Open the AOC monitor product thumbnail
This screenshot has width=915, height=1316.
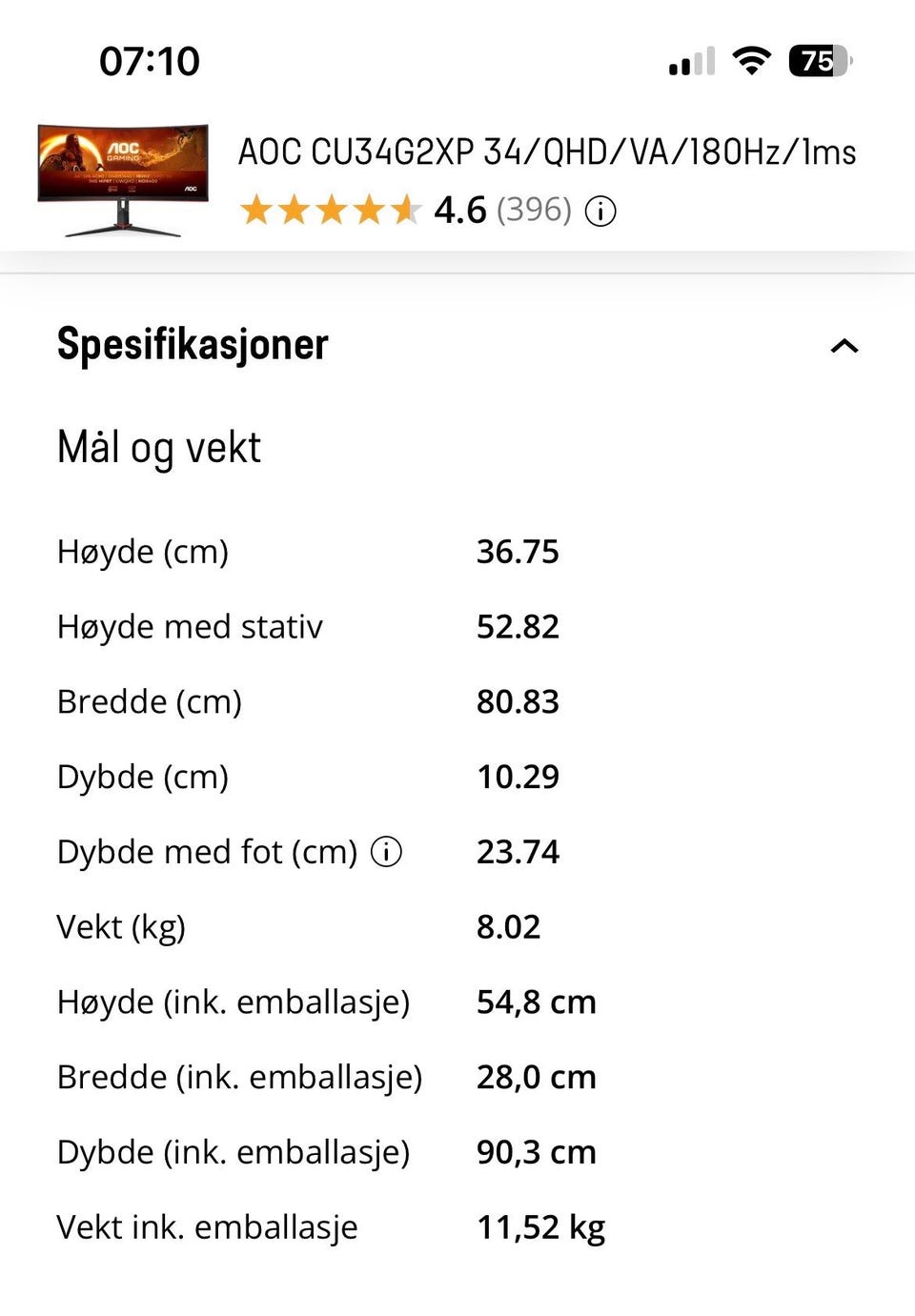point(123,178)
